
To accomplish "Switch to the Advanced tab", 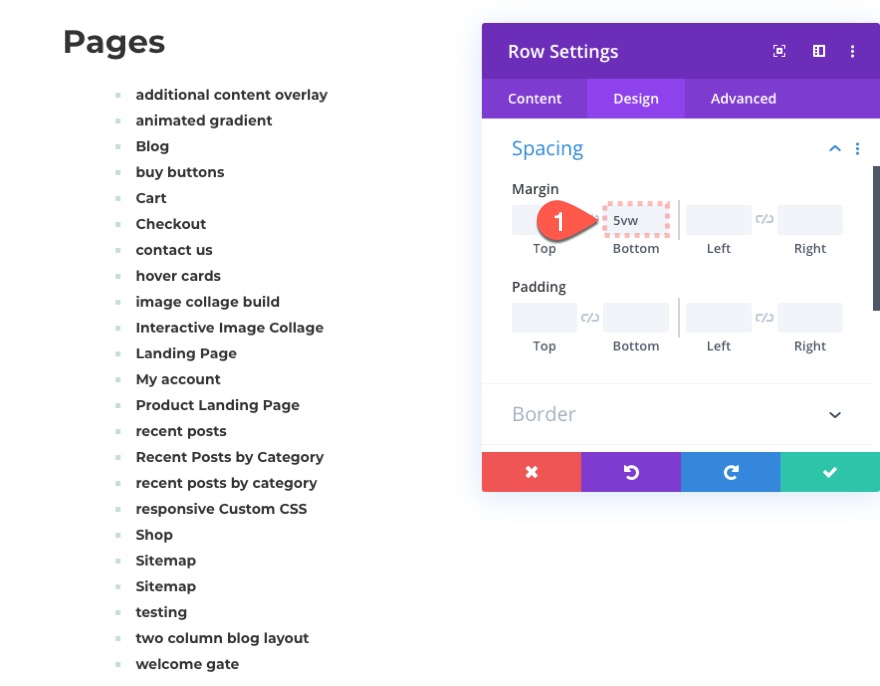I will click(x=743, y=98).
